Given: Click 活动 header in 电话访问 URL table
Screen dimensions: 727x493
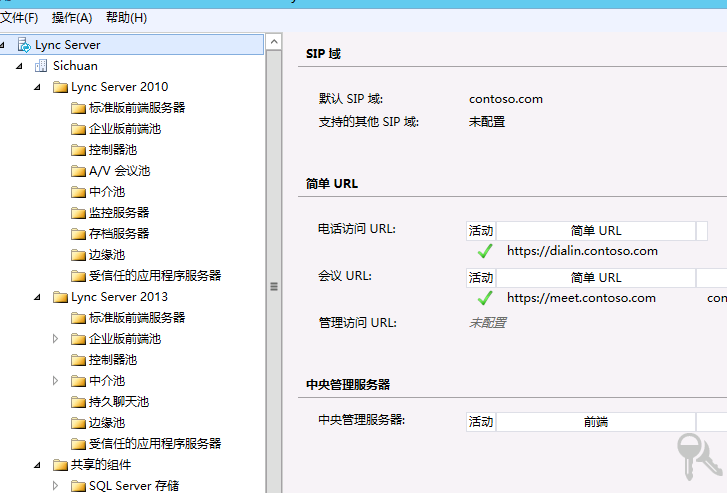Looking at the screenshot, I should click(481, 231).
